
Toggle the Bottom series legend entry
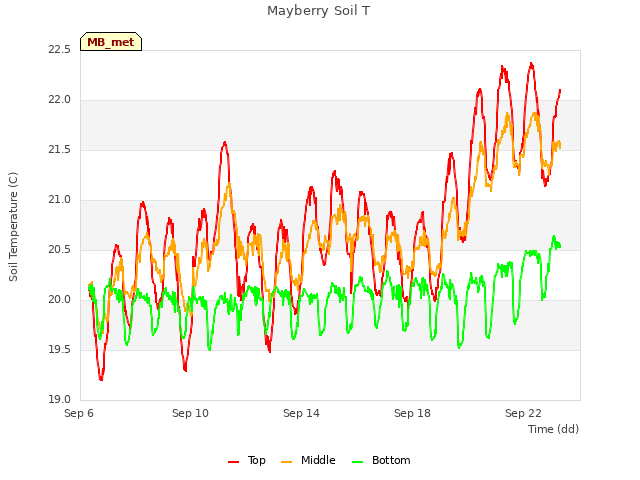point(381,460)
